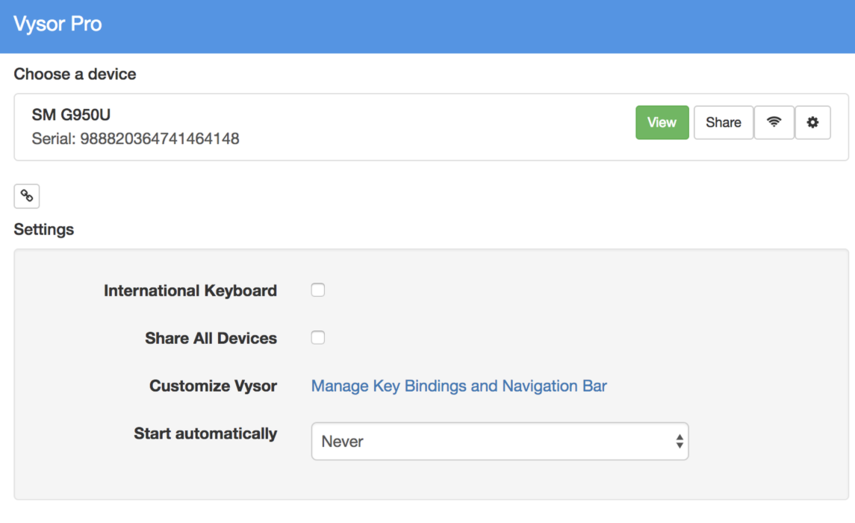Screen dimensions: 855x523
Task: Click the device serial number text
Action: [135, 139]
